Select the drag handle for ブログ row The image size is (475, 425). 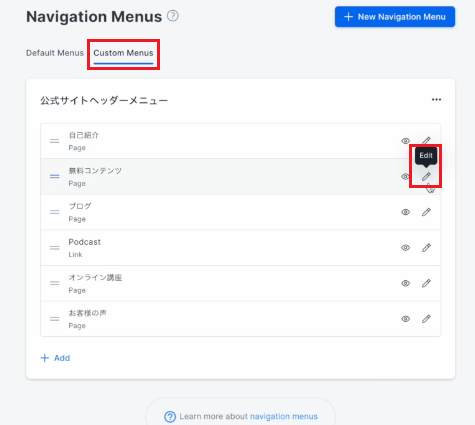(55, 212)
